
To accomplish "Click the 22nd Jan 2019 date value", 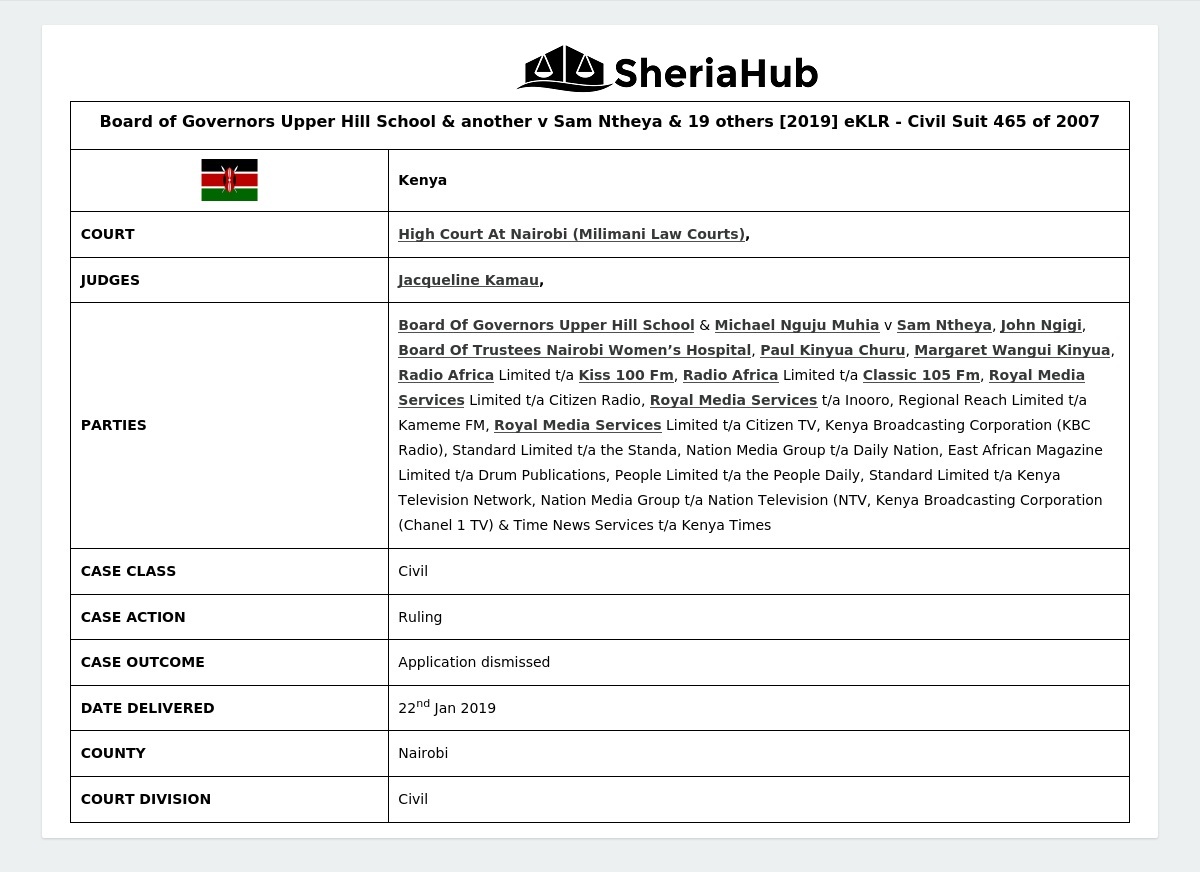I will pos(447,708).
